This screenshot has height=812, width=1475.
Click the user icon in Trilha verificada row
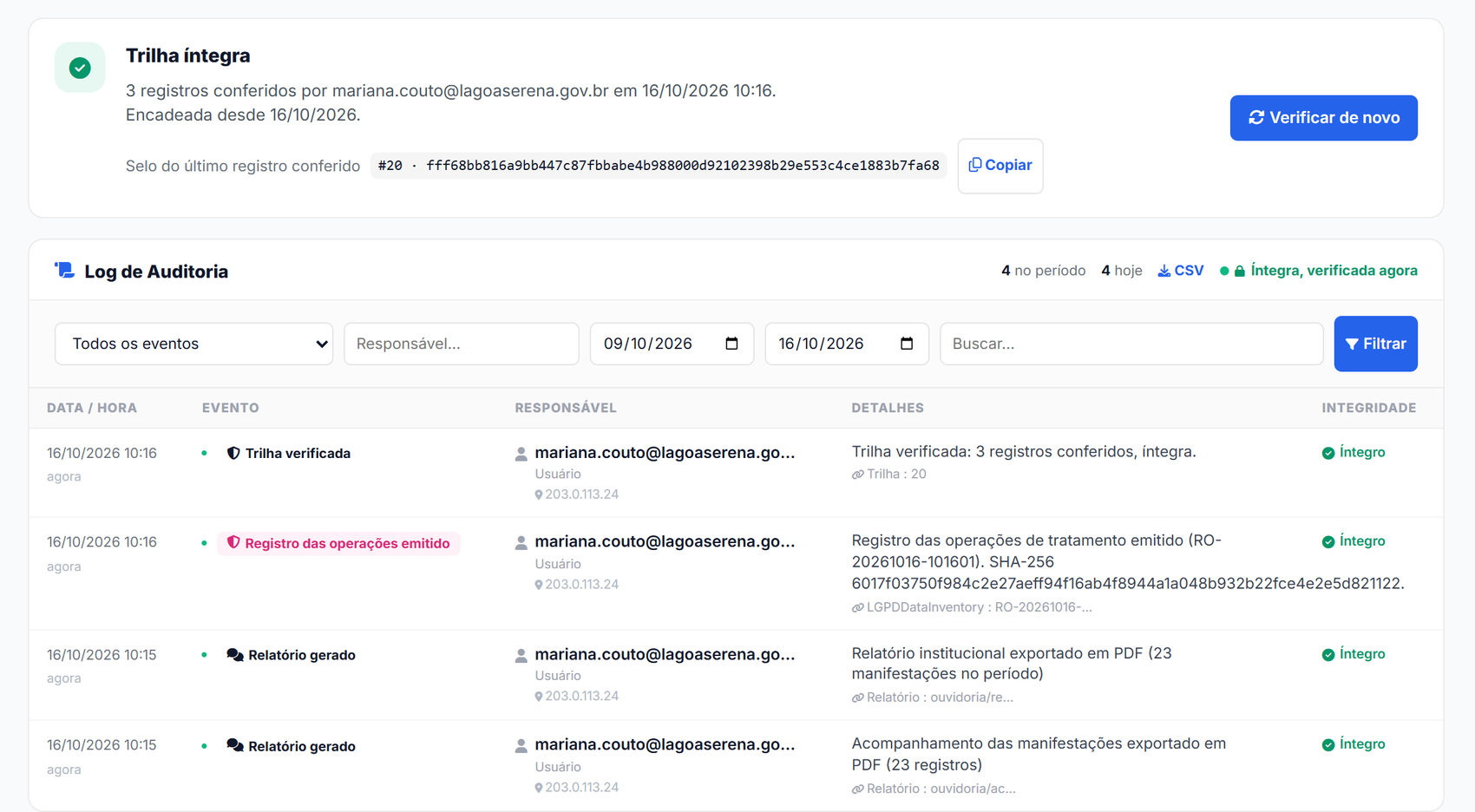click(521, 454)
